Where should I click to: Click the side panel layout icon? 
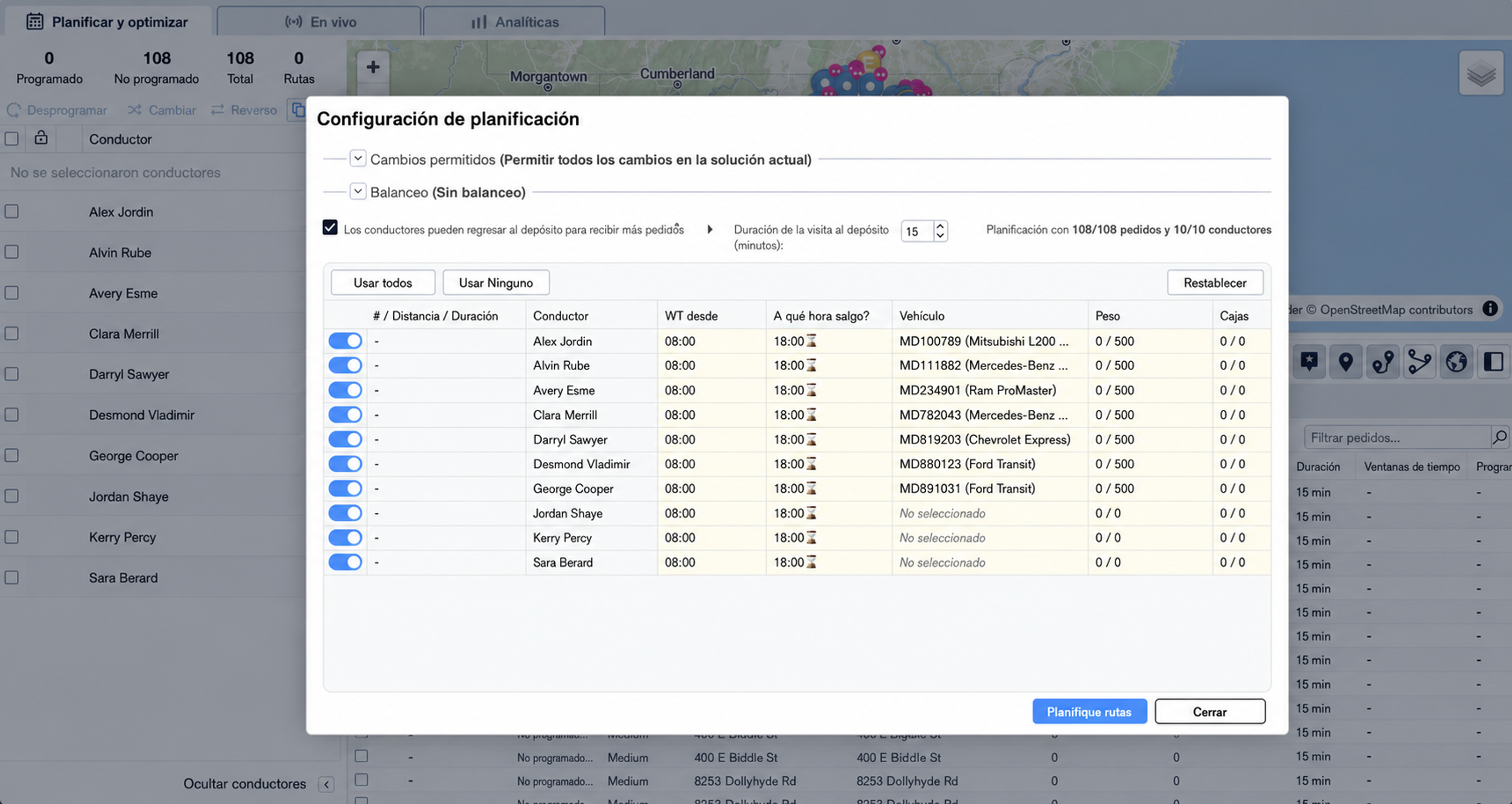coord(1493,362)
